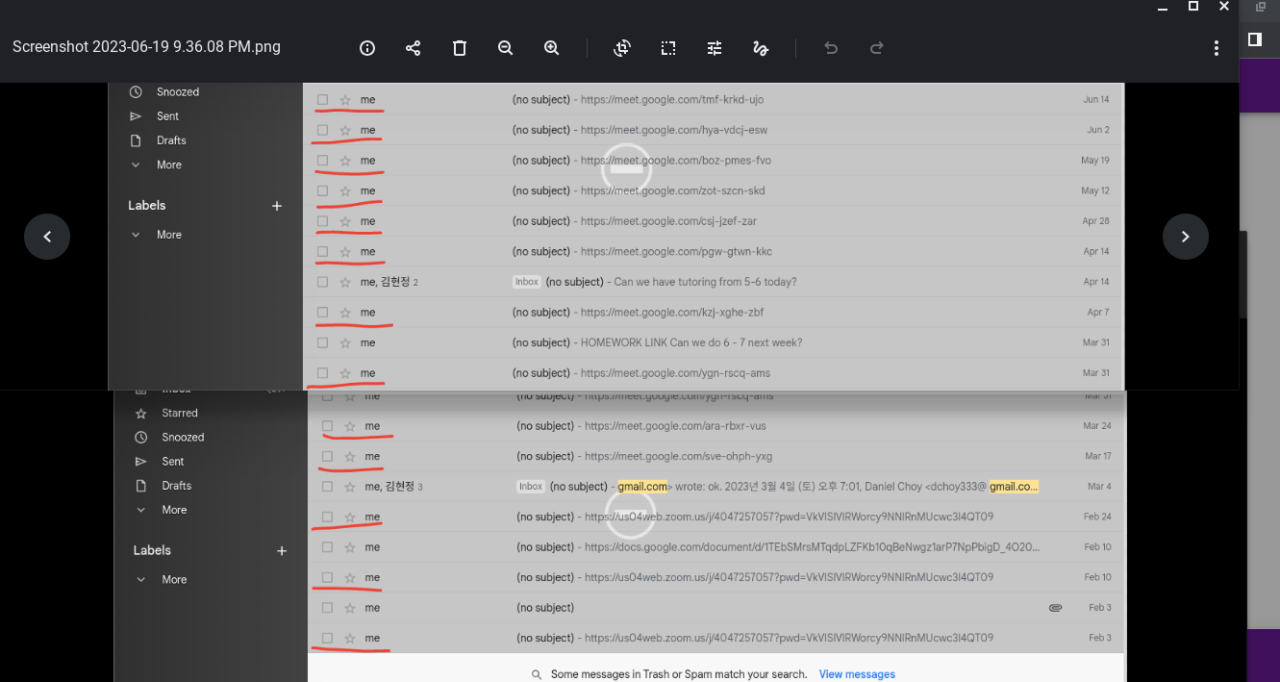
Task: Select the HOMEWORK LINK email checkbox
Action: 322,343
